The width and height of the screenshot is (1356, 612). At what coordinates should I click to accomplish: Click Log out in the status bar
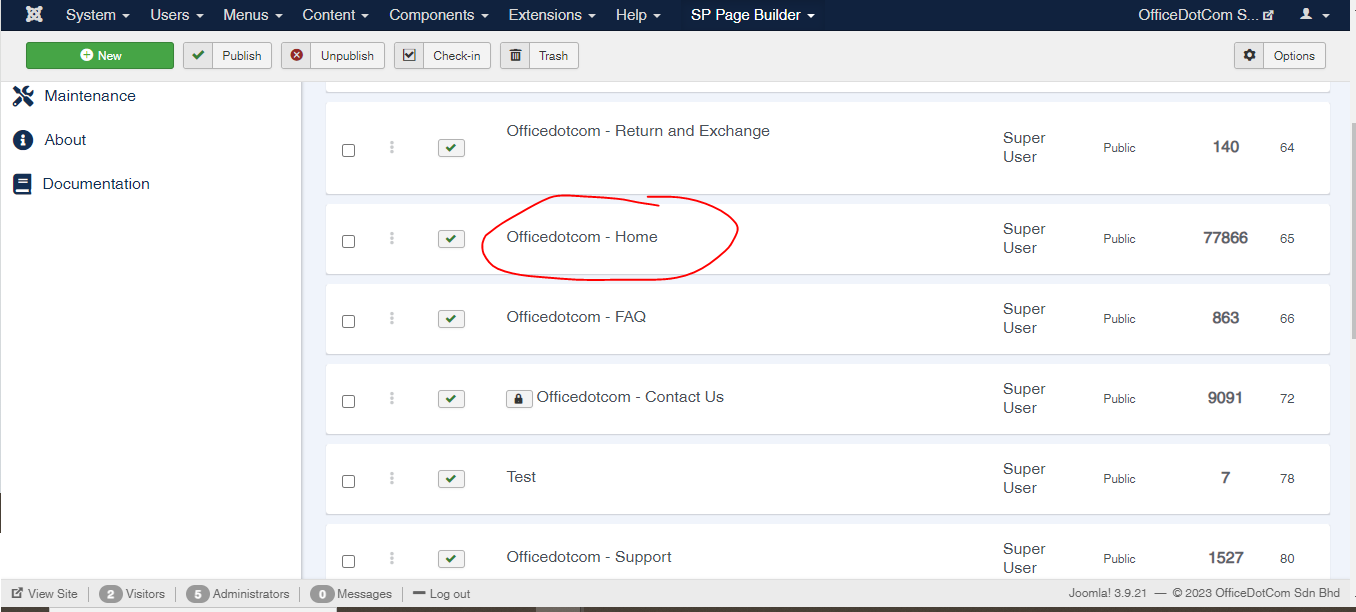coord(441,594)
